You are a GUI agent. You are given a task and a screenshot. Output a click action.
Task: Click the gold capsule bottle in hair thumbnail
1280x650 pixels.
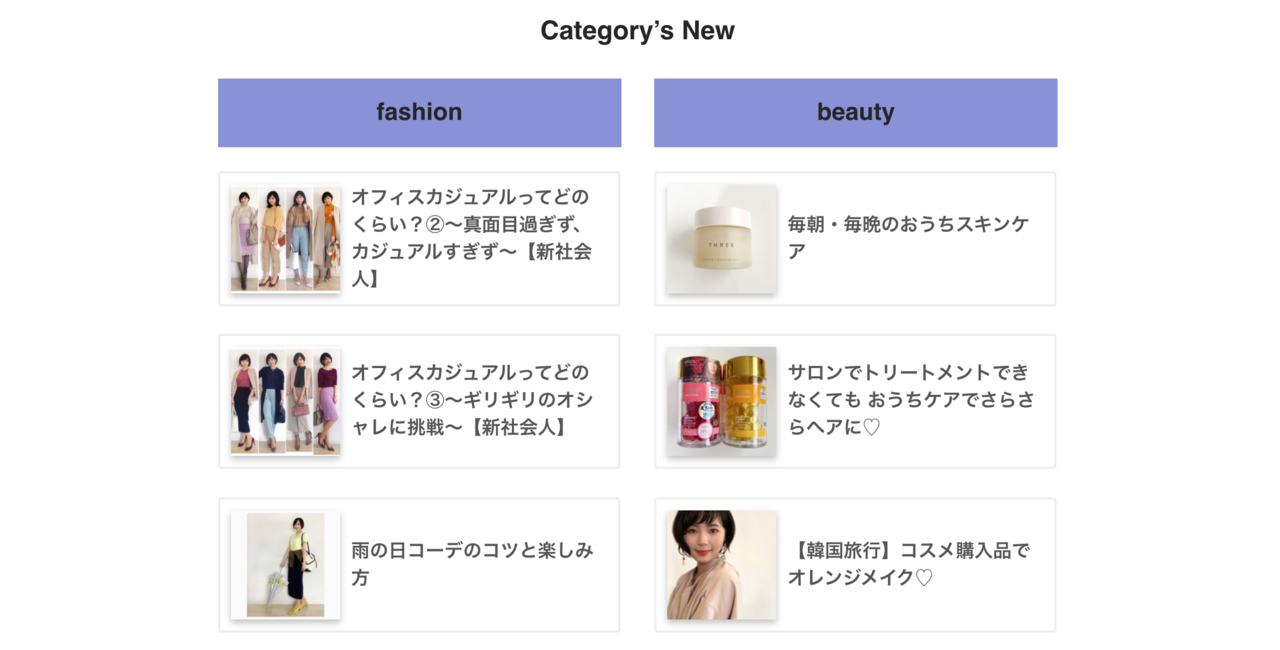(x=744, y=401)
